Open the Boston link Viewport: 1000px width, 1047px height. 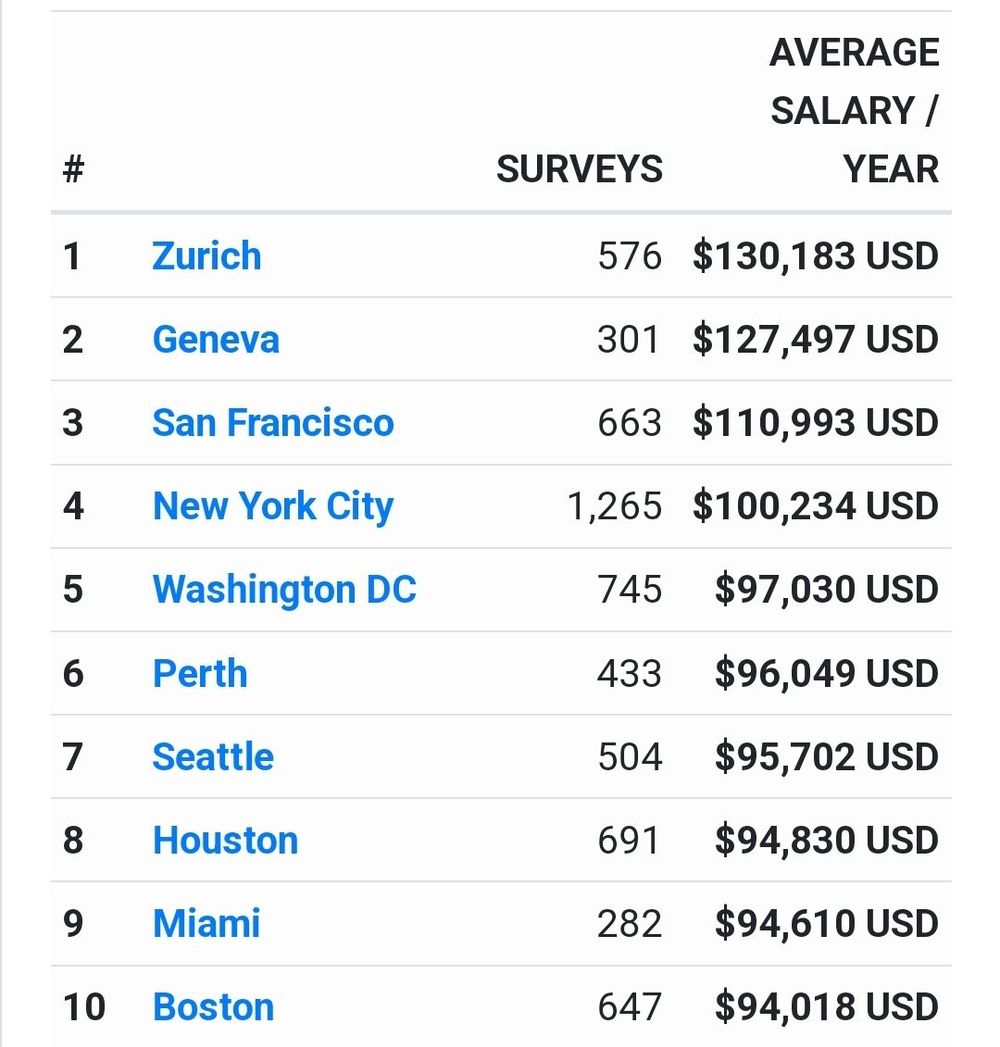(213, 1007)
